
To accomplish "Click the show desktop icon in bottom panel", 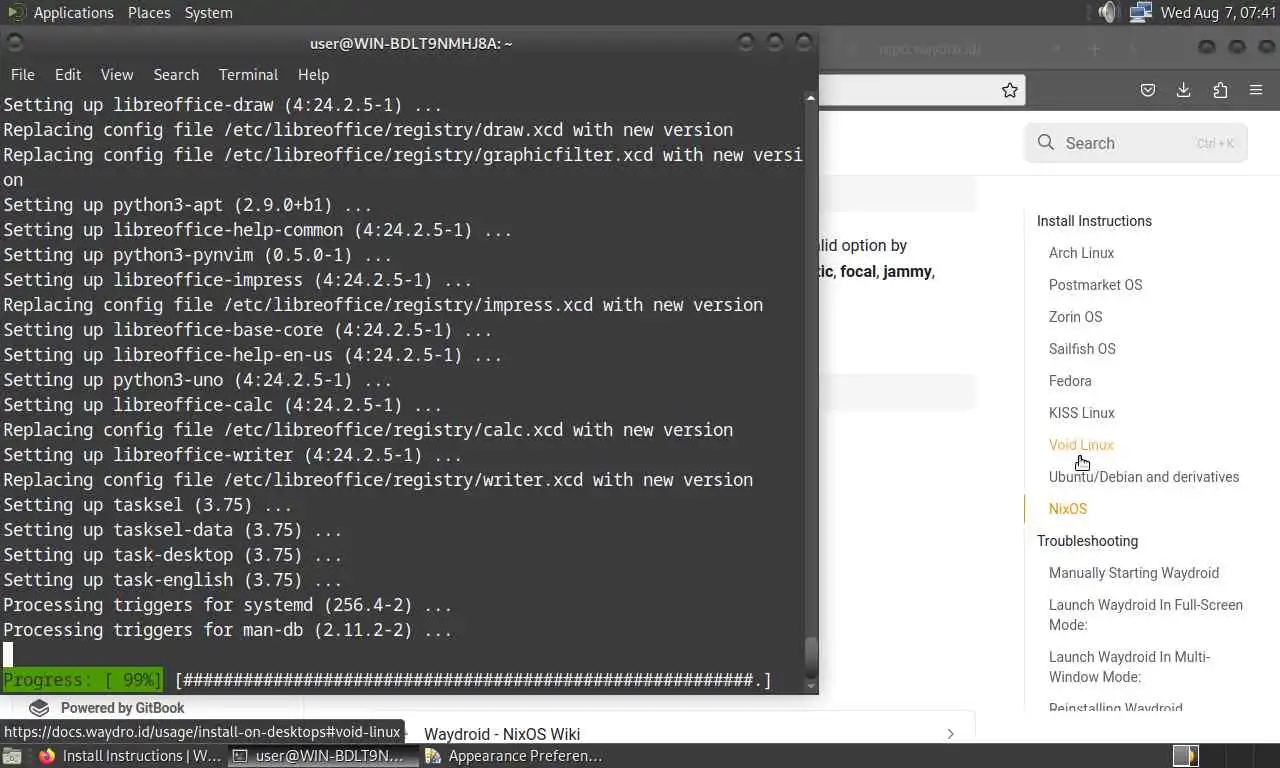I will [x=10, y=756].
